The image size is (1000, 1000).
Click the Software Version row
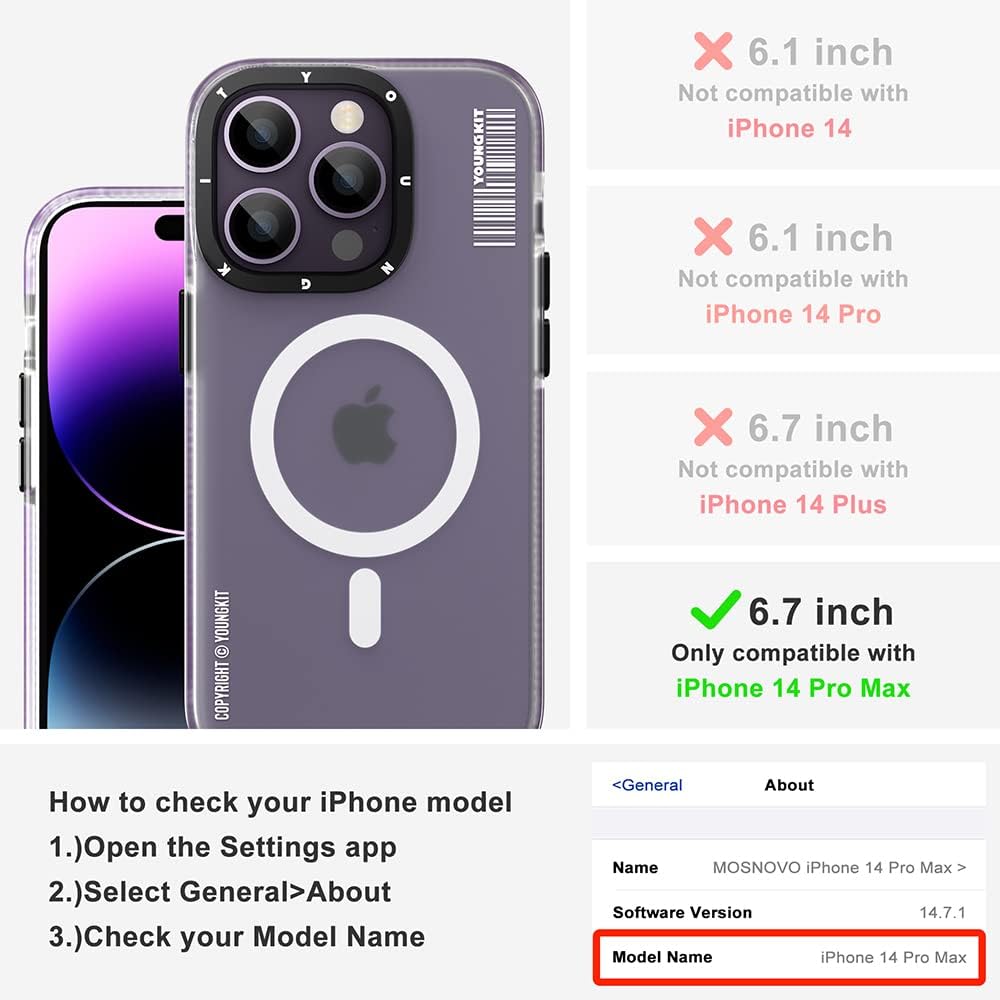click(x=789, y=912)
